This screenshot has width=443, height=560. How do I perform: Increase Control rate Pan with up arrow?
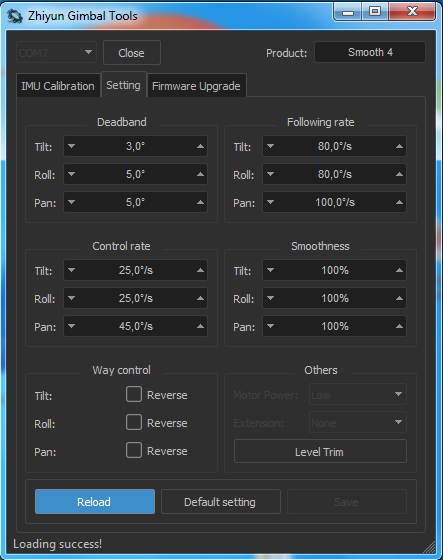(x=200, y=326)
